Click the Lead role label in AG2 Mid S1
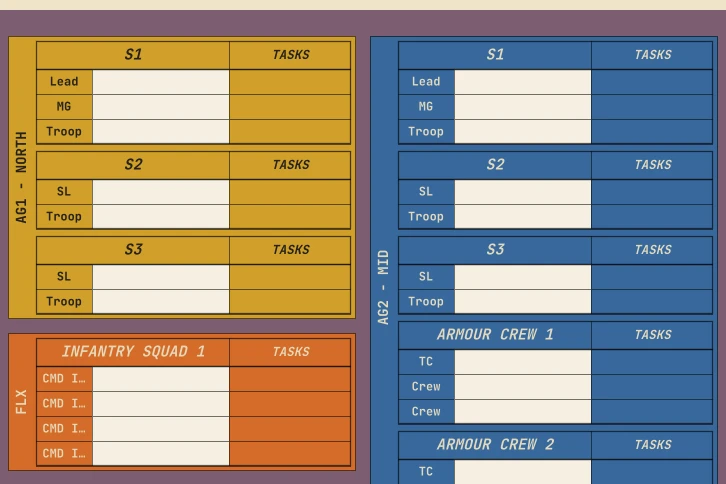 tap(426, 82)
